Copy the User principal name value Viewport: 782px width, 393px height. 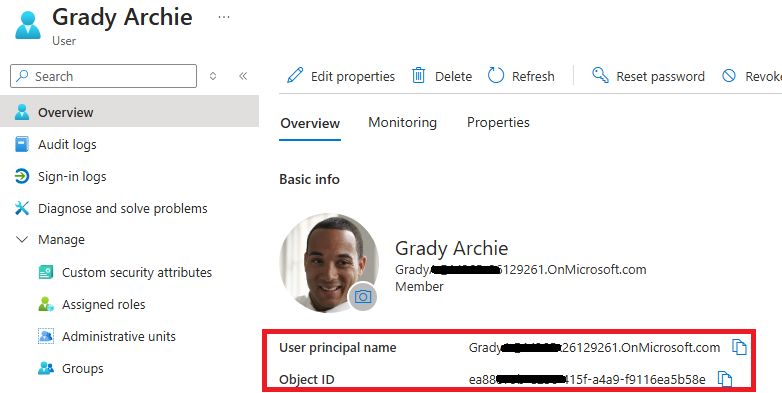[739, 347]
